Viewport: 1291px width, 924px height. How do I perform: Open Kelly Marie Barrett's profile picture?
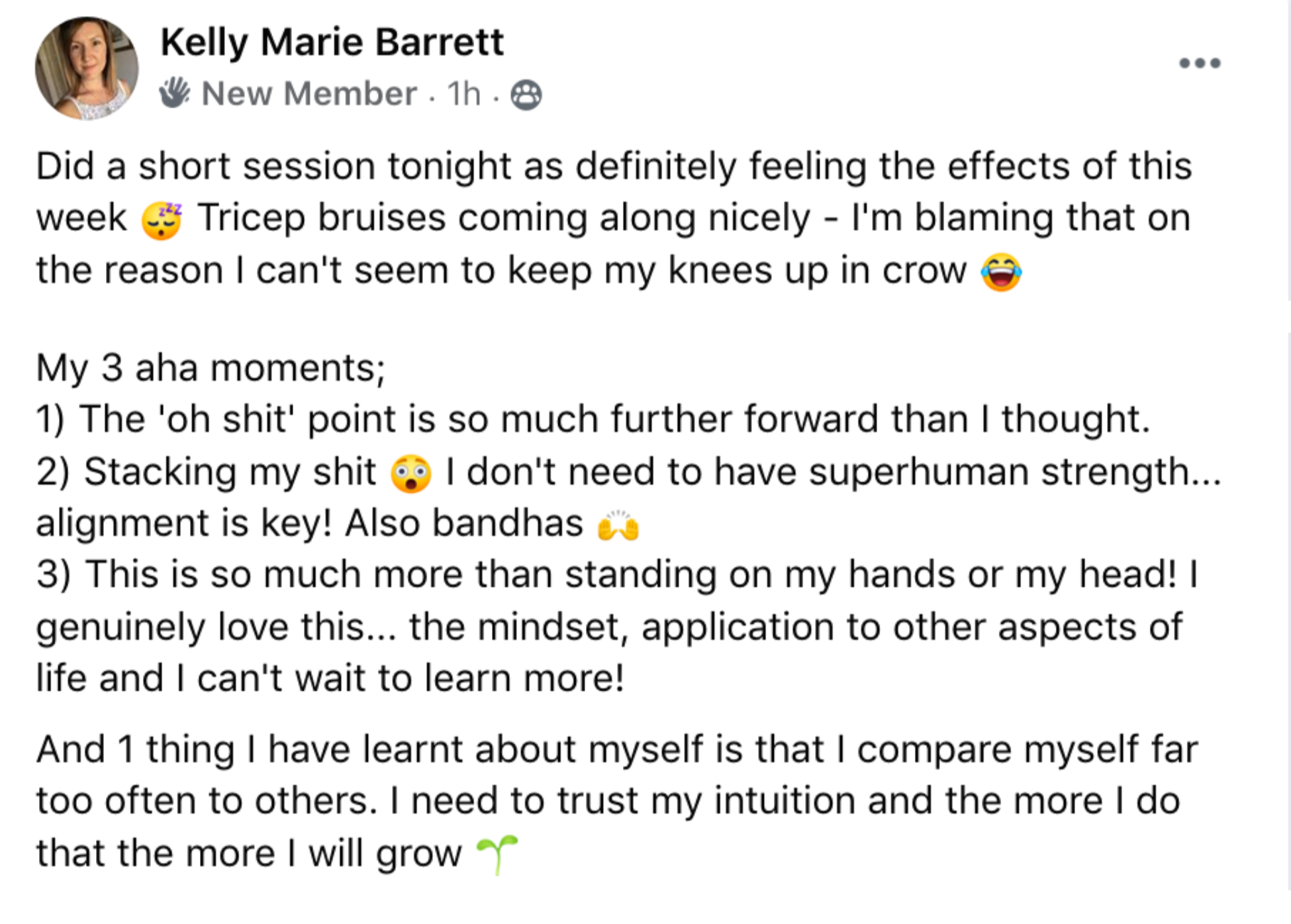87,69
